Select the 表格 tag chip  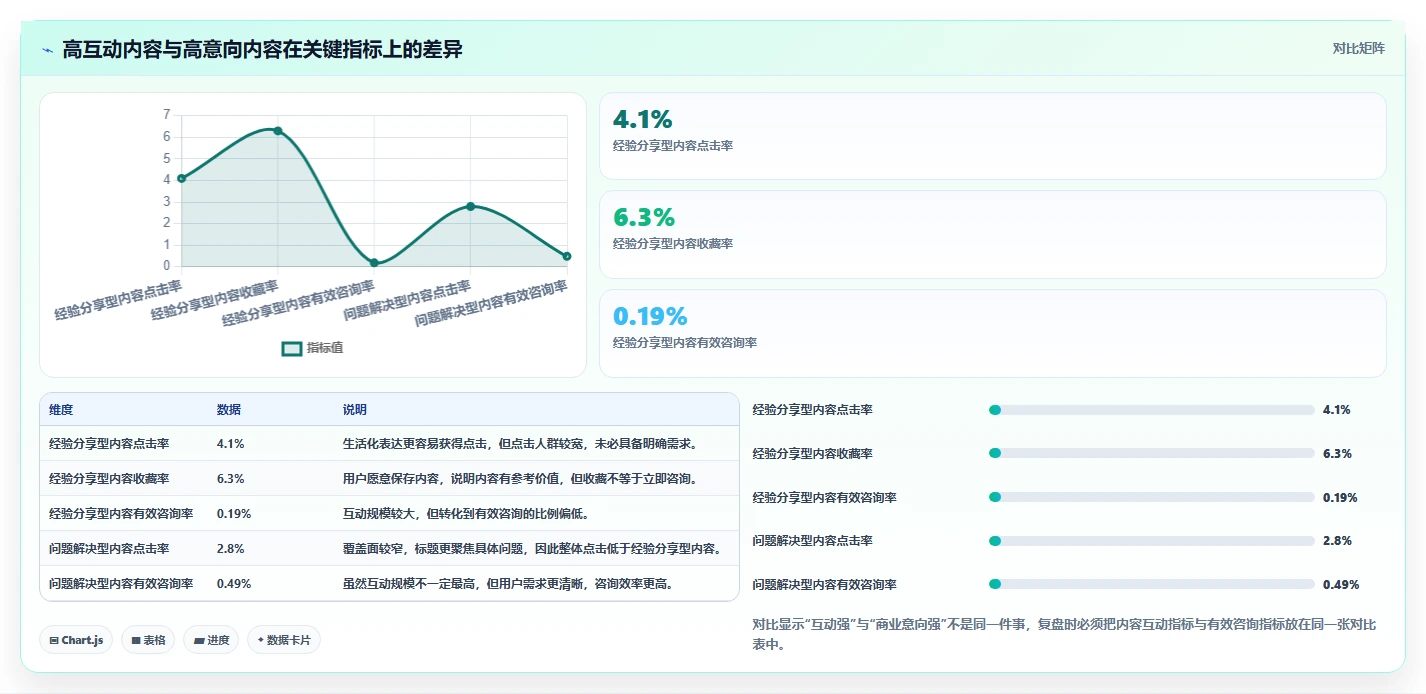pyautogui.click(x=148, y=640)
